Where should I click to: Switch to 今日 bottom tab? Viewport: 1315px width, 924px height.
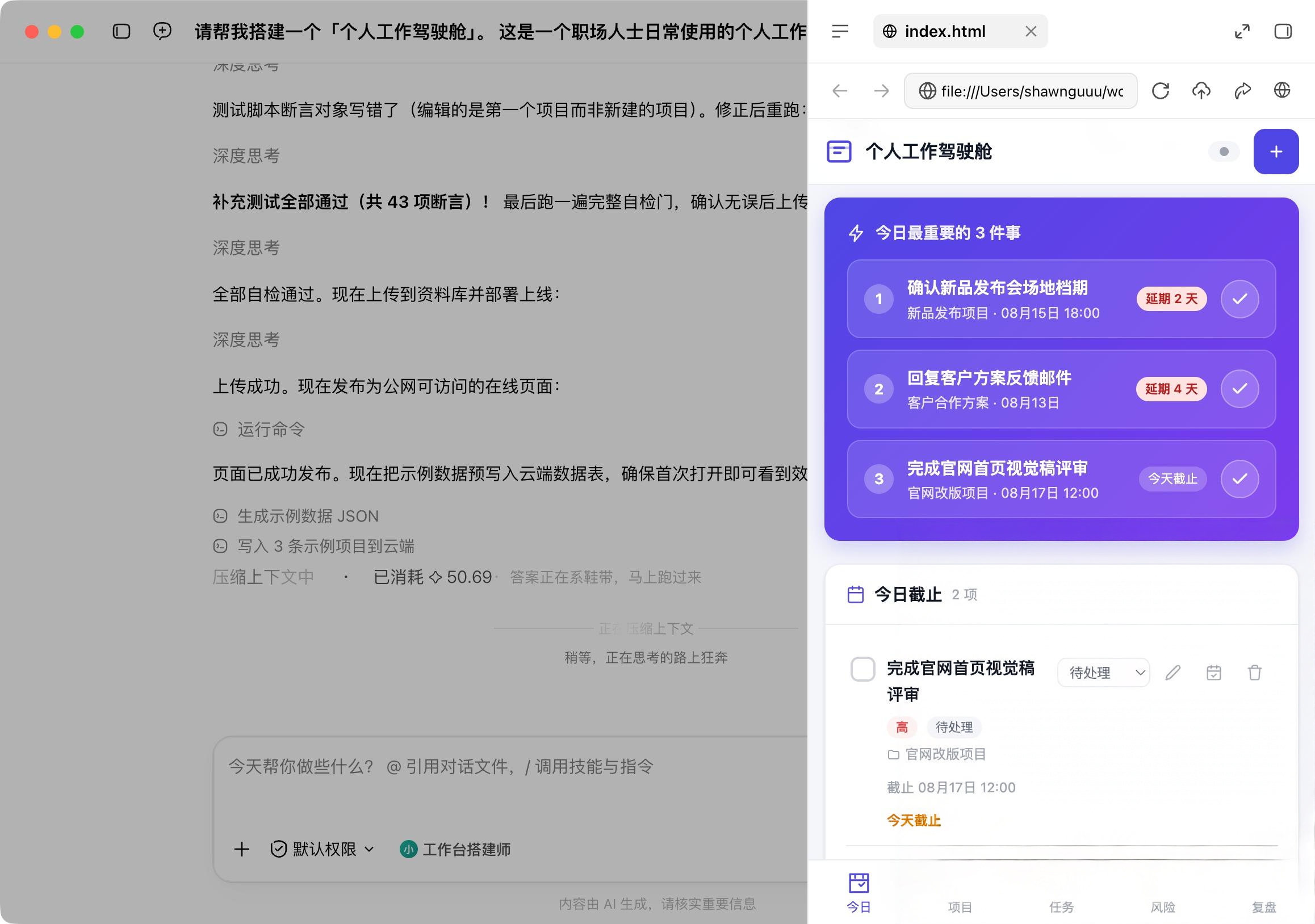(x=858, y=893)
